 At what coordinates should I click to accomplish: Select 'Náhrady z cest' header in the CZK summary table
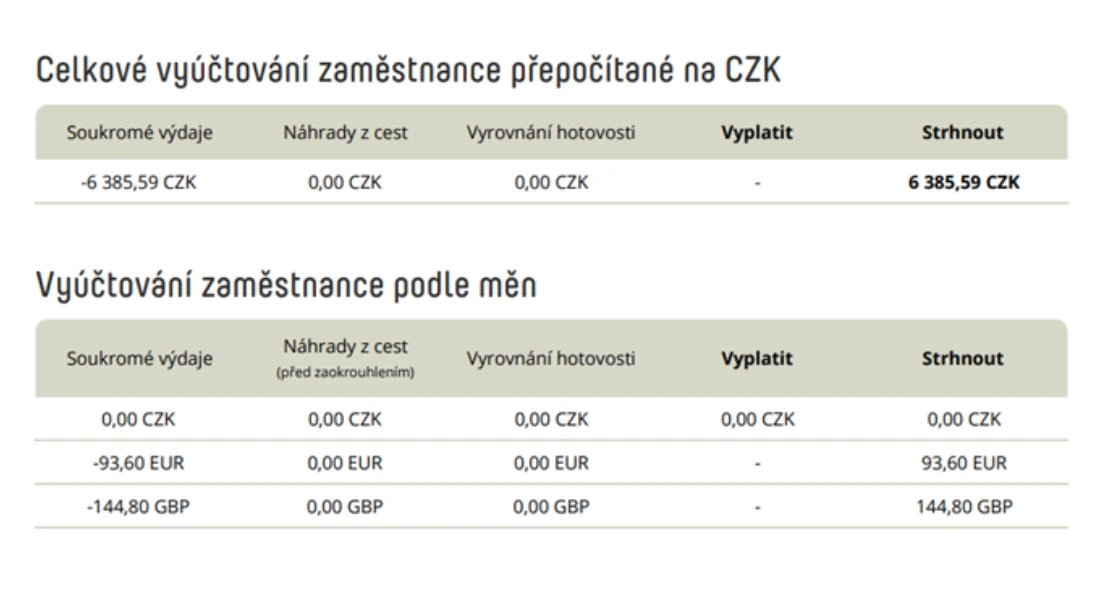pyautogui.click(x=345, y=133)
